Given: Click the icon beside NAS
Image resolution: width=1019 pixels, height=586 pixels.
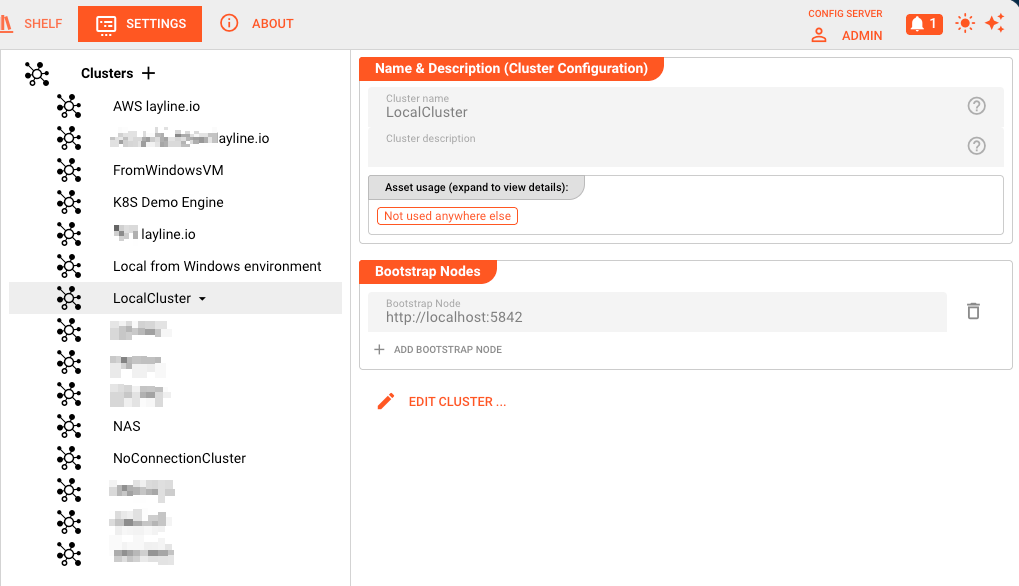Looking at the screenshot, I should (69, 426).
